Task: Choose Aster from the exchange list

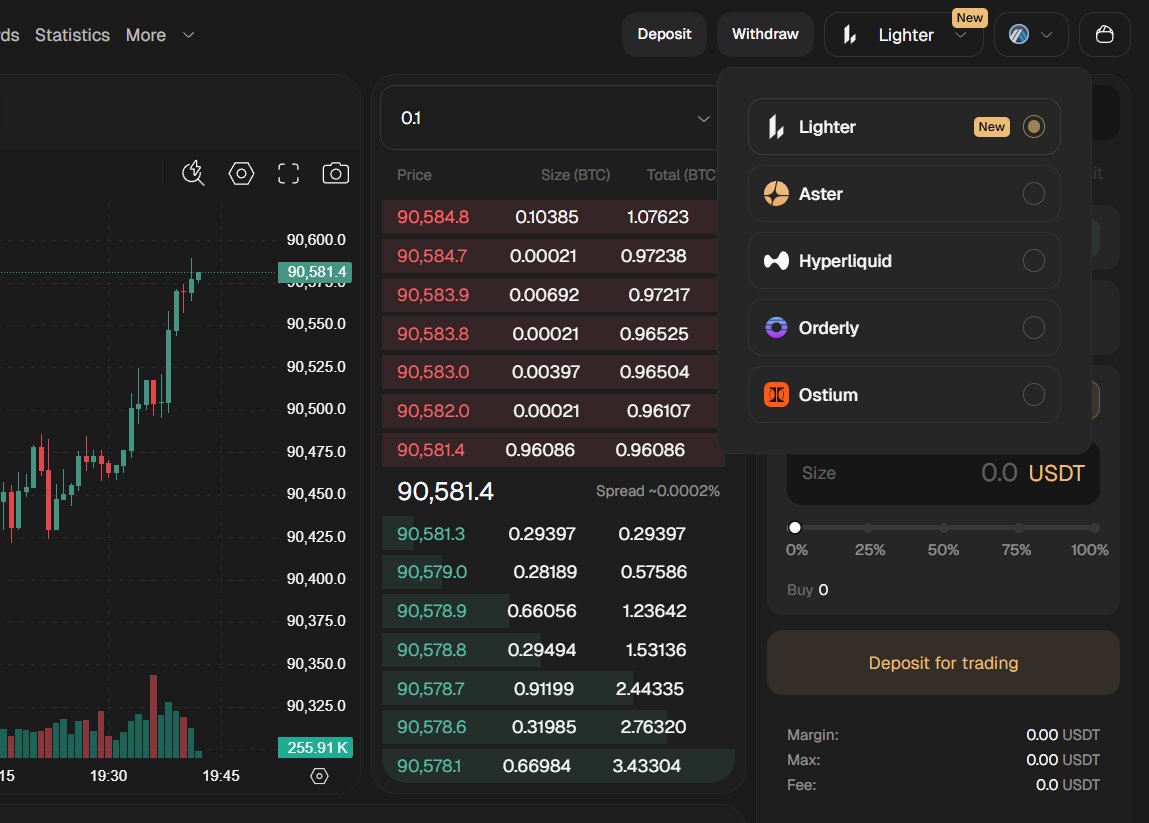Action: click(x=904, y=193)
